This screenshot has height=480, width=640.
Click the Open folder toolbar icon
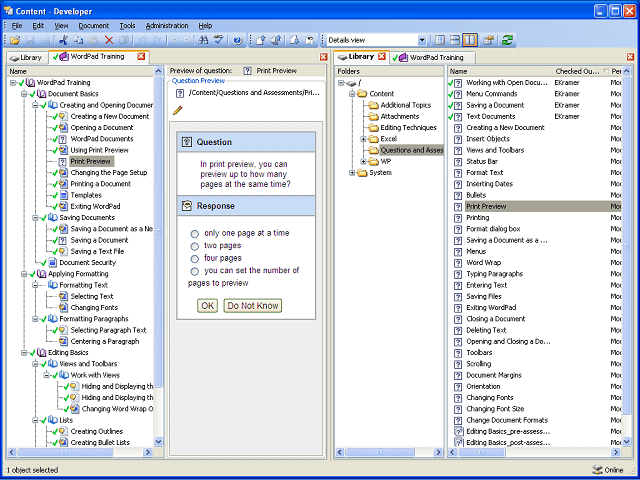click(x=16, y=40)
